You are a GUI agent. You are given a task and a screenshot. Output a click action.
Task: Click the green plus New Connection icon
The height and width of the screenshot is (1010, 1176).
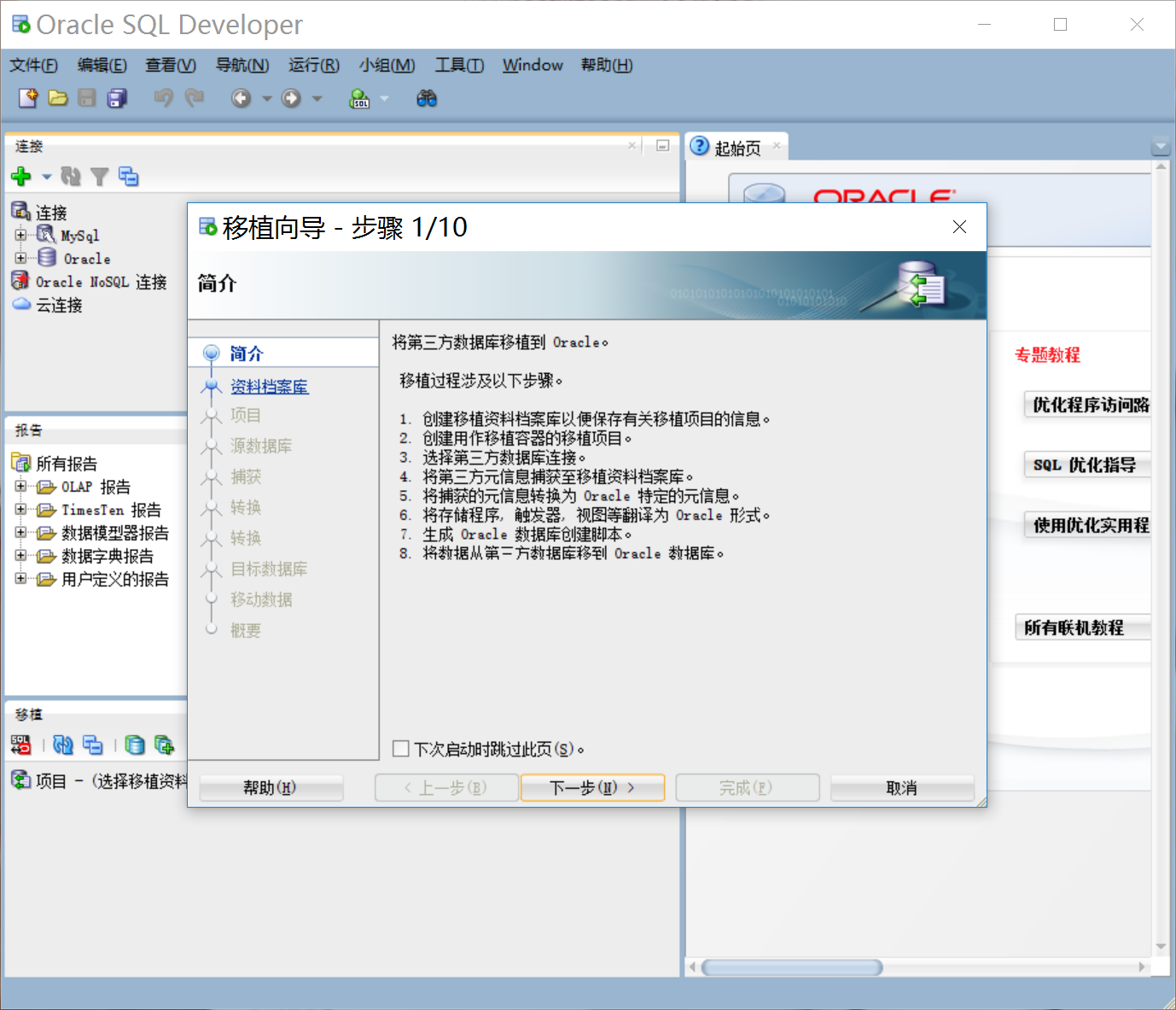tap(21, 177)
